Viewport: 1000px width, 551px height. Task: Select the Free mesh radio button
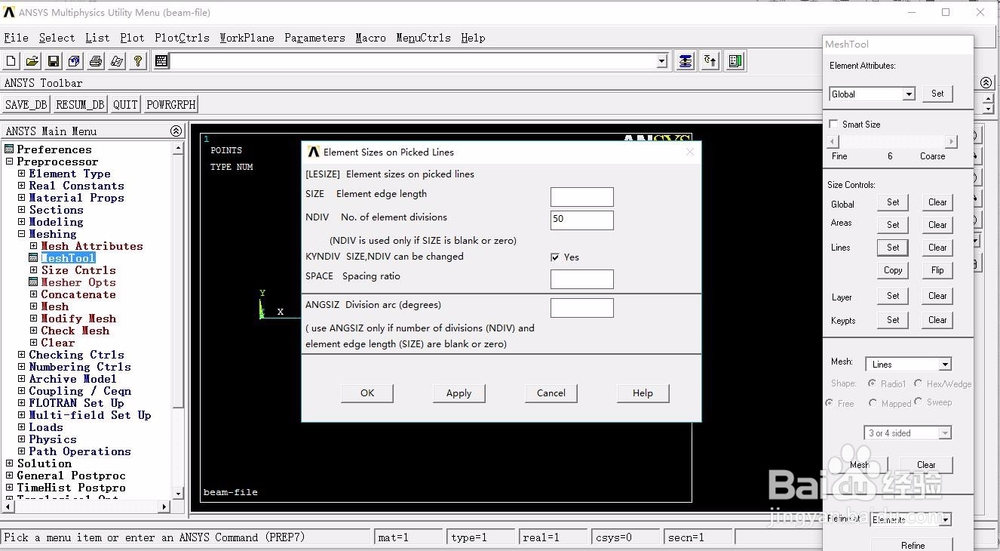coord(828,403)
